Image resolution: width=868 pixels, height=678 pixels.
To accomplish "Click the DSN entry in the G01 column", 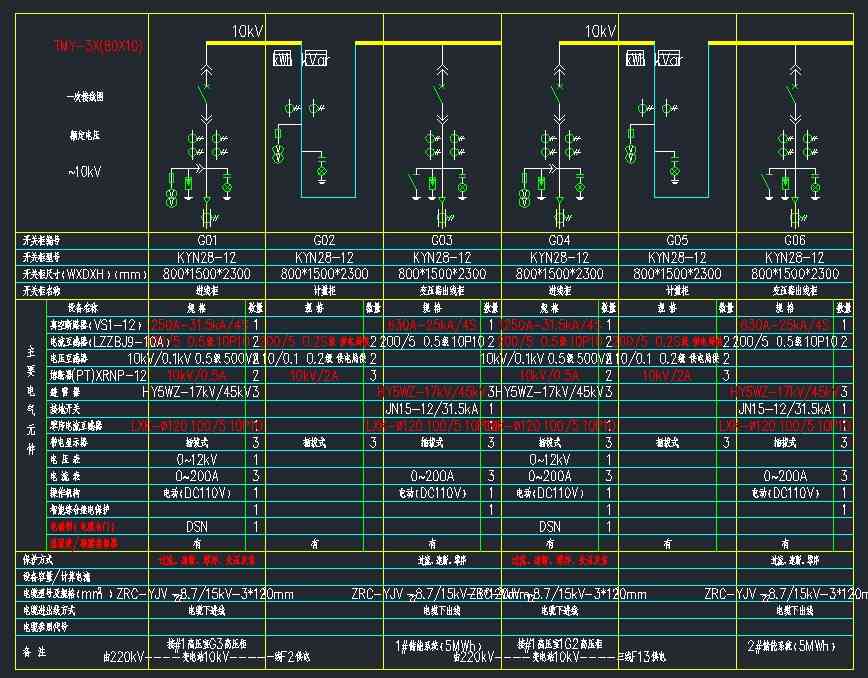I will 197,526.
